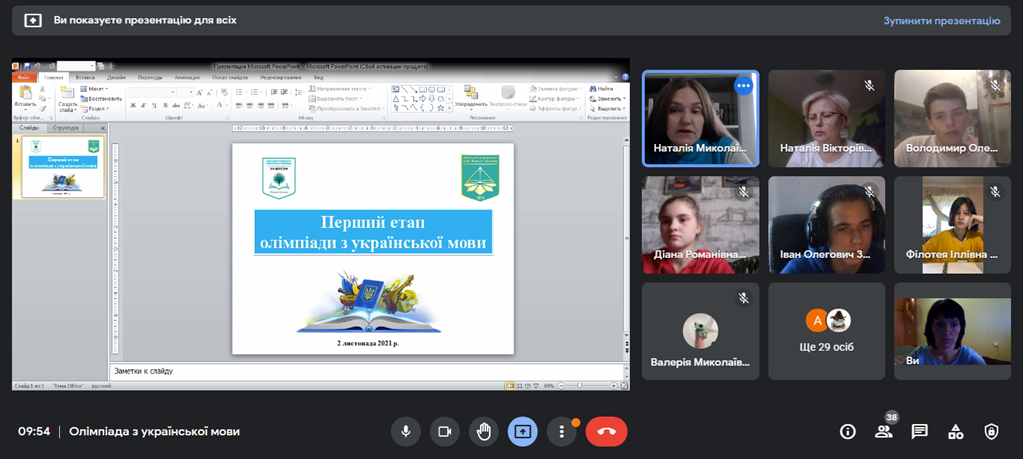Open the chat panel icon
Screen dimensions: 1023x459
pos(920,431)
